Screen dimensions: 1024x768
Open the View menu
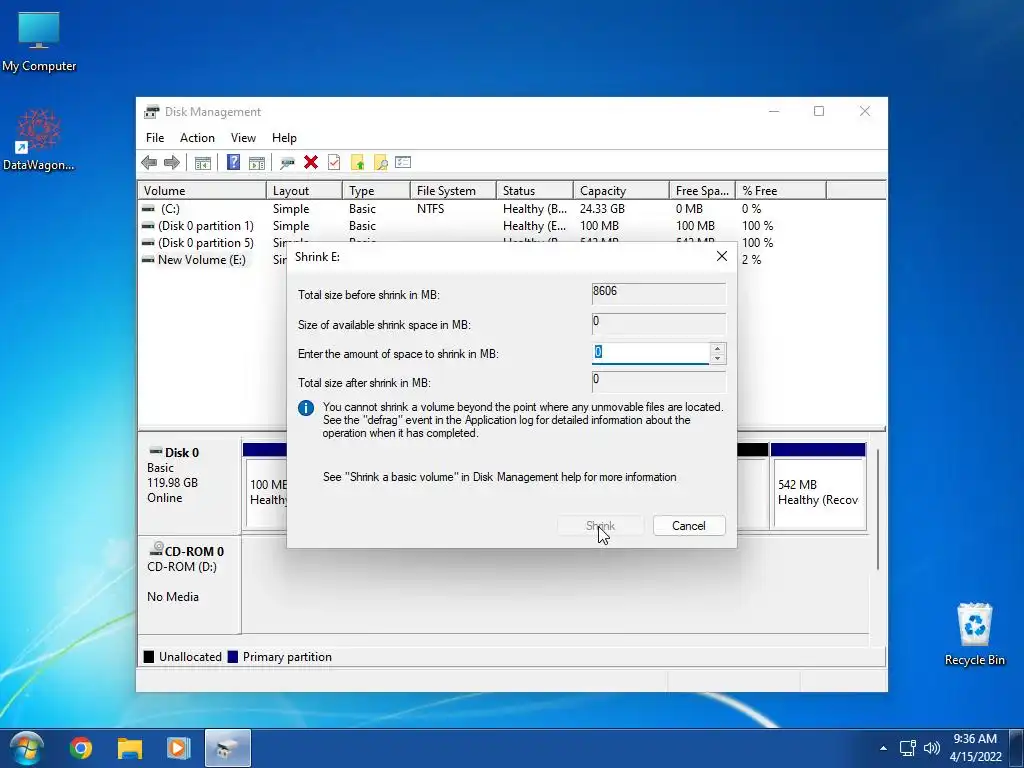tap(243, 138)
